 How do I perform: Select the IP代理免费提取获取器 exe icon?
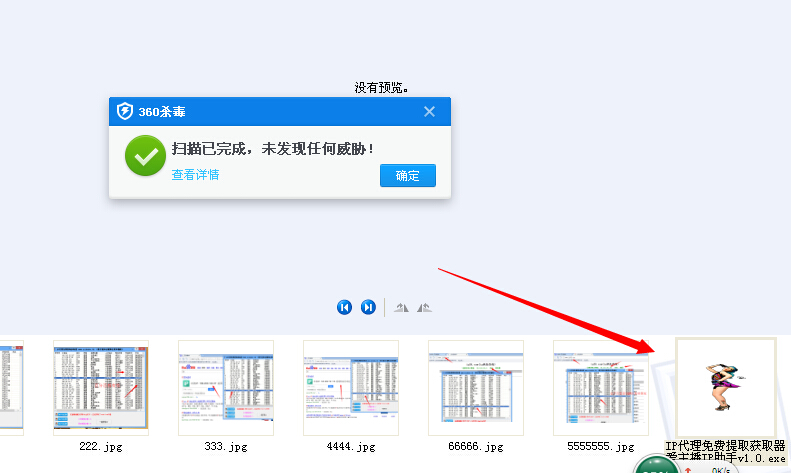coord(726,387)
